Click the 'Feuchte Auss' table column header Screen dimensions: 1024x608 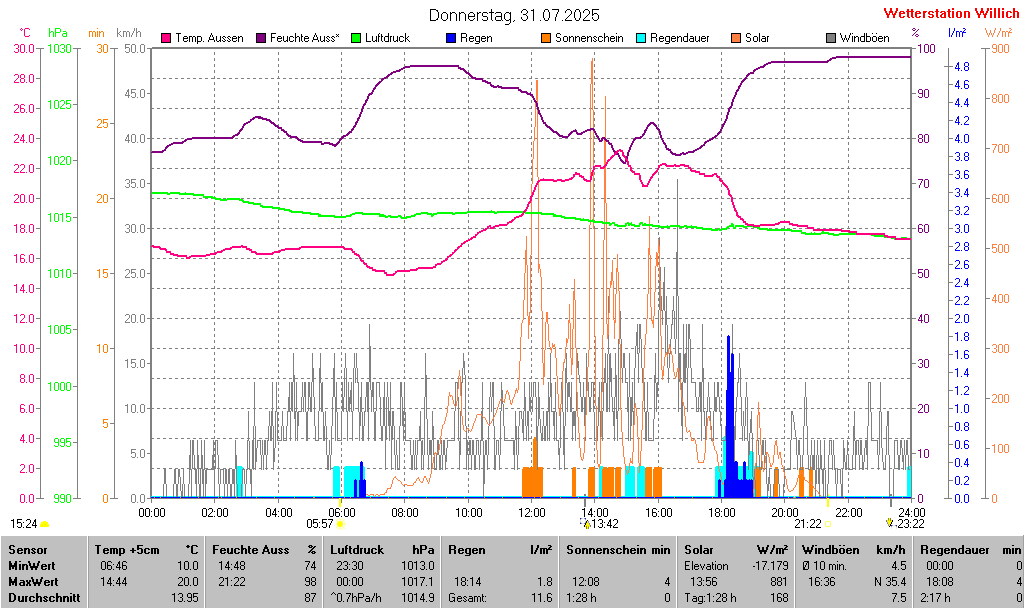251,550
